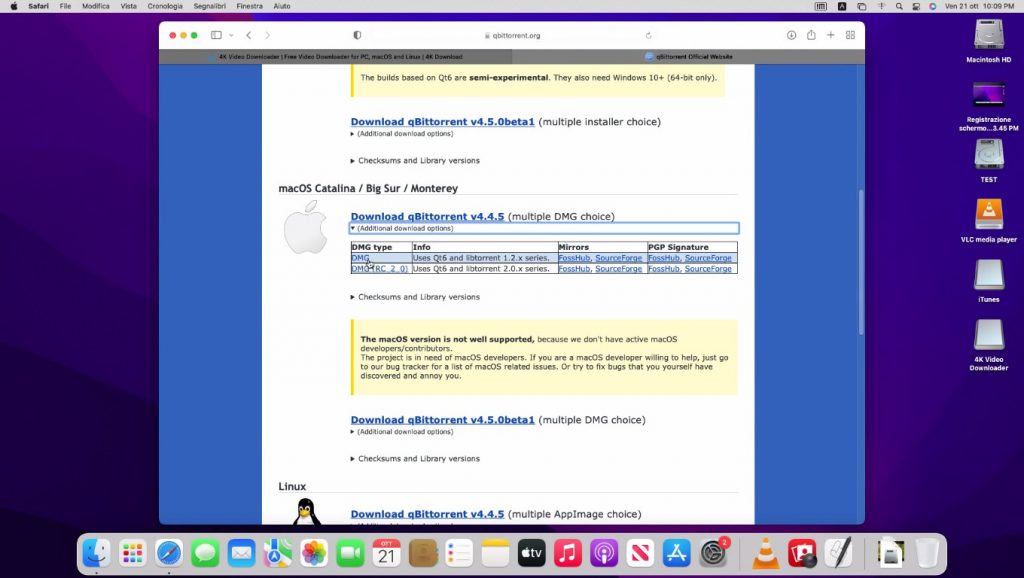Open the VLC media player desktop icon
Viewport: 1024px width, 578px height.
988,217
